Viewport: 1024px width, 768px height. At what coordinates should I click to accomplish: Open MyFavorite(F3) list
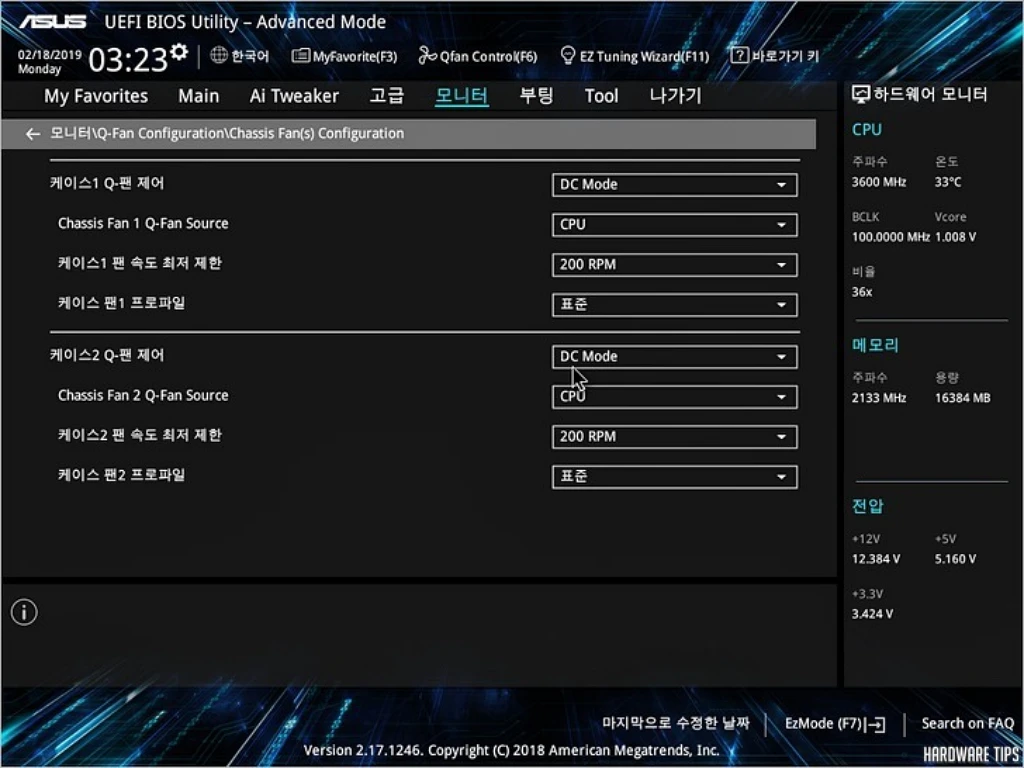(344, 56)
